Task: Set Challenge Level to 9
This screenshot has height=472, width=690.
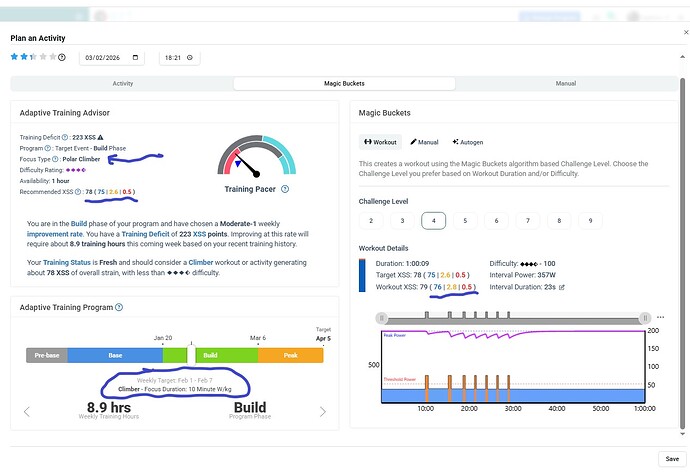Action: [x=589, y=220]
